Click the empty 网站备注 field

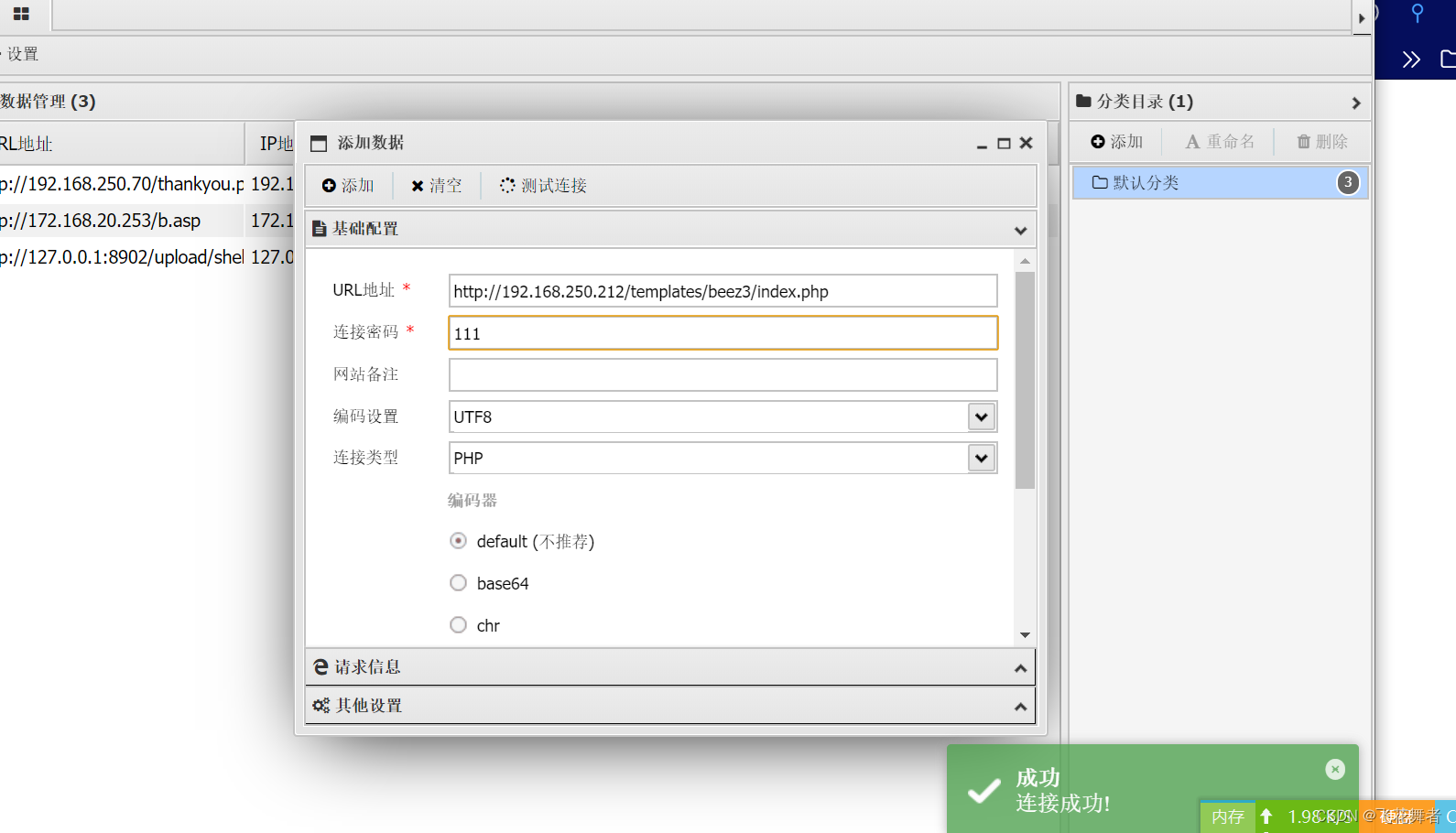click(x=723, y=374)
